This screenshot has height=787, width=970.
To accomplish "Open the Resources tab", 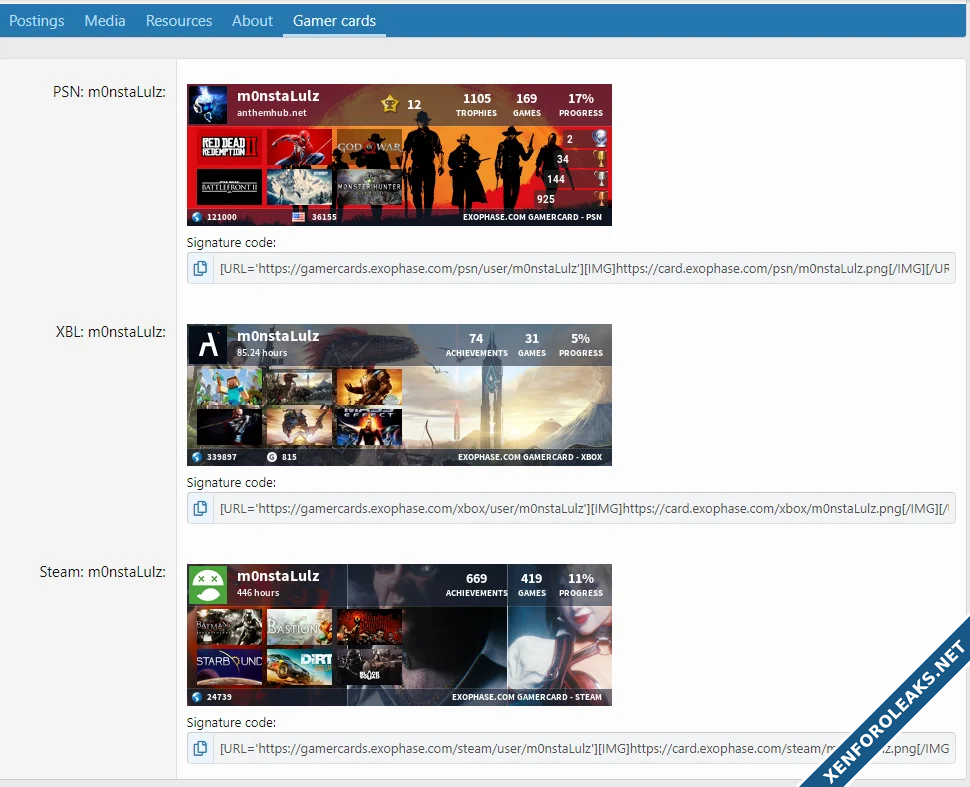I will point(179,20).
